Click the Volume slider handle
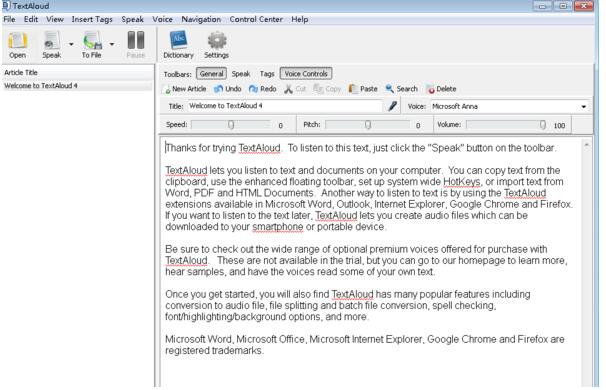Screen dimensions: 606x390 point(543,125)
